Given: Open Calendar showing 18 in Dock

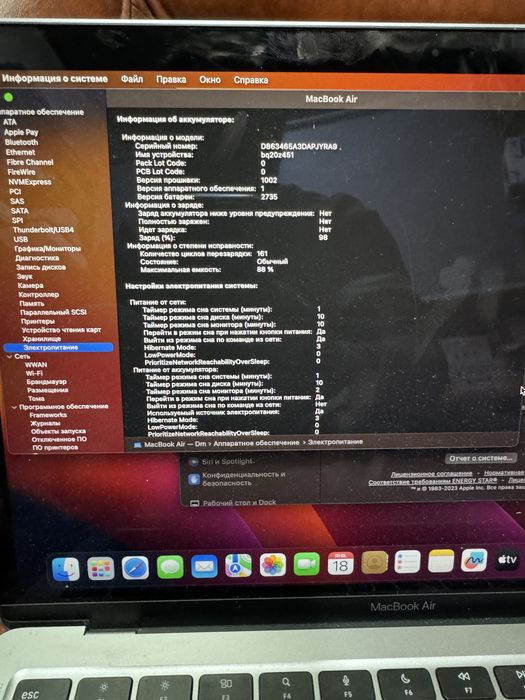Looking at the screenshot, I should point(341,563).
